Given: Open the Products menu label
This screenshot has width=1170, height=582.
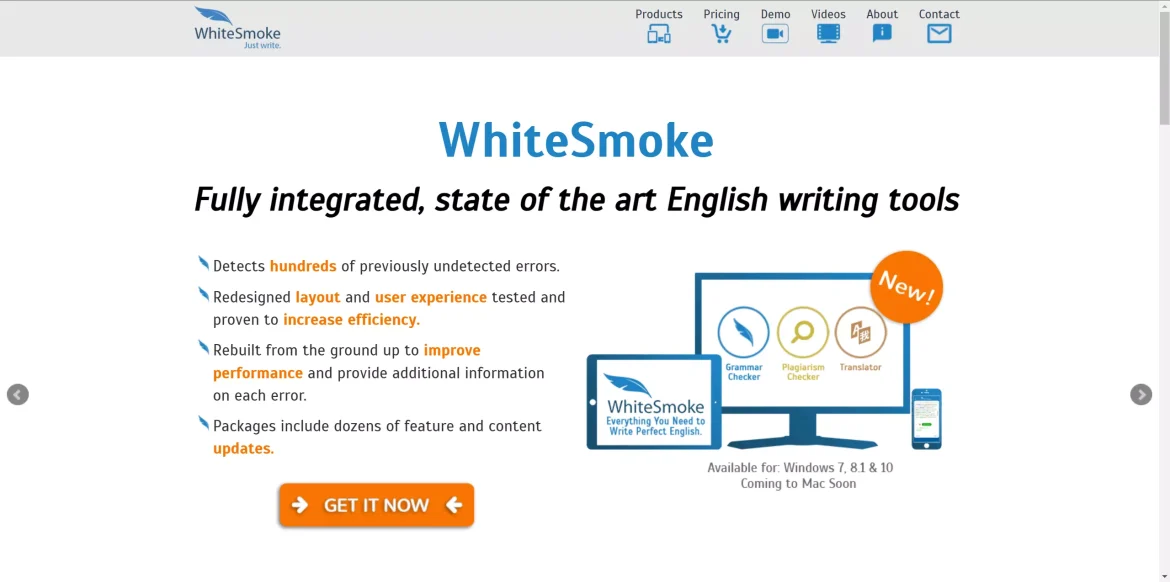Looking at the screenshot, I should tap(659, 14).
